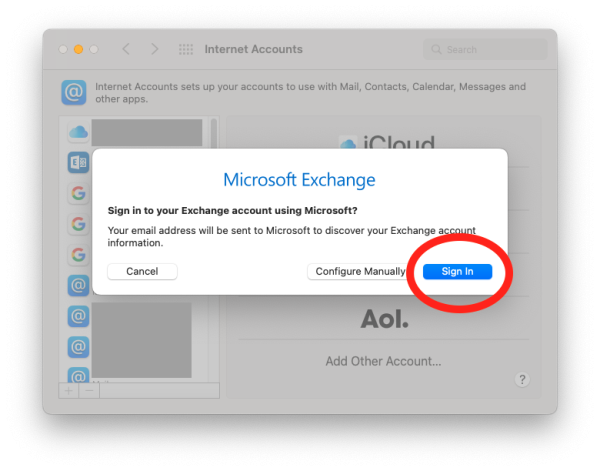Image resolution: width=600 pixels, height=471 pixels.
Task: Go forward with the right chevron
Action: pyautogui.click(x=154, y=49)
